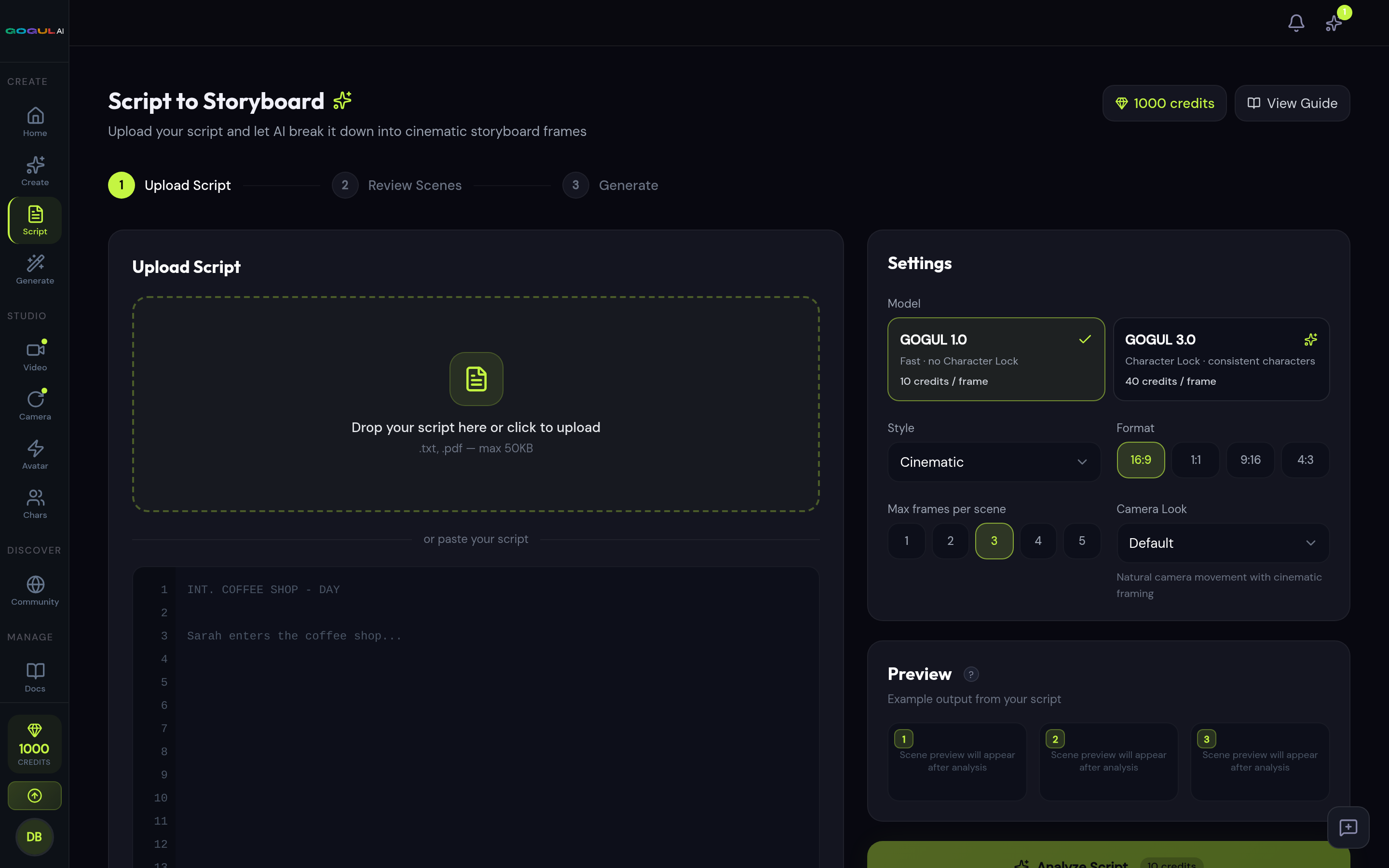Open the sparkle updates icon with badge

click(x=1334, y=23)
